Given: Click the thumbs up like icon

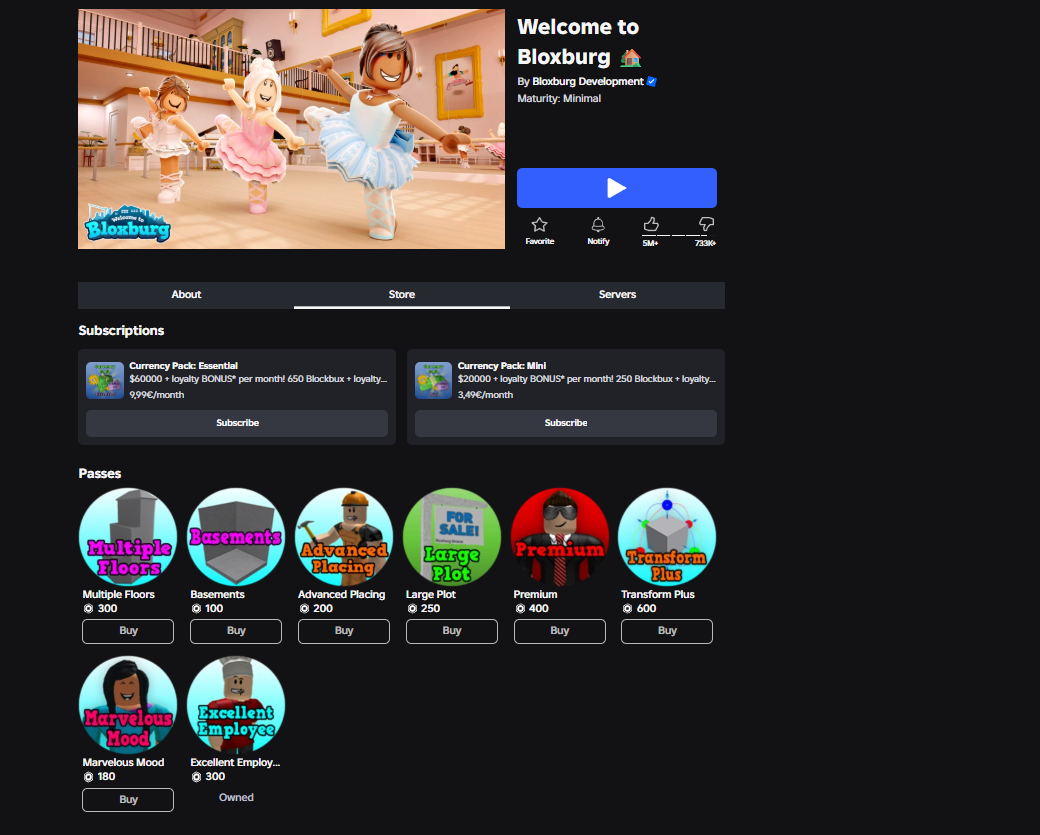Looking at the screenshot, I should pyautogui.click(x=651, y=225).
